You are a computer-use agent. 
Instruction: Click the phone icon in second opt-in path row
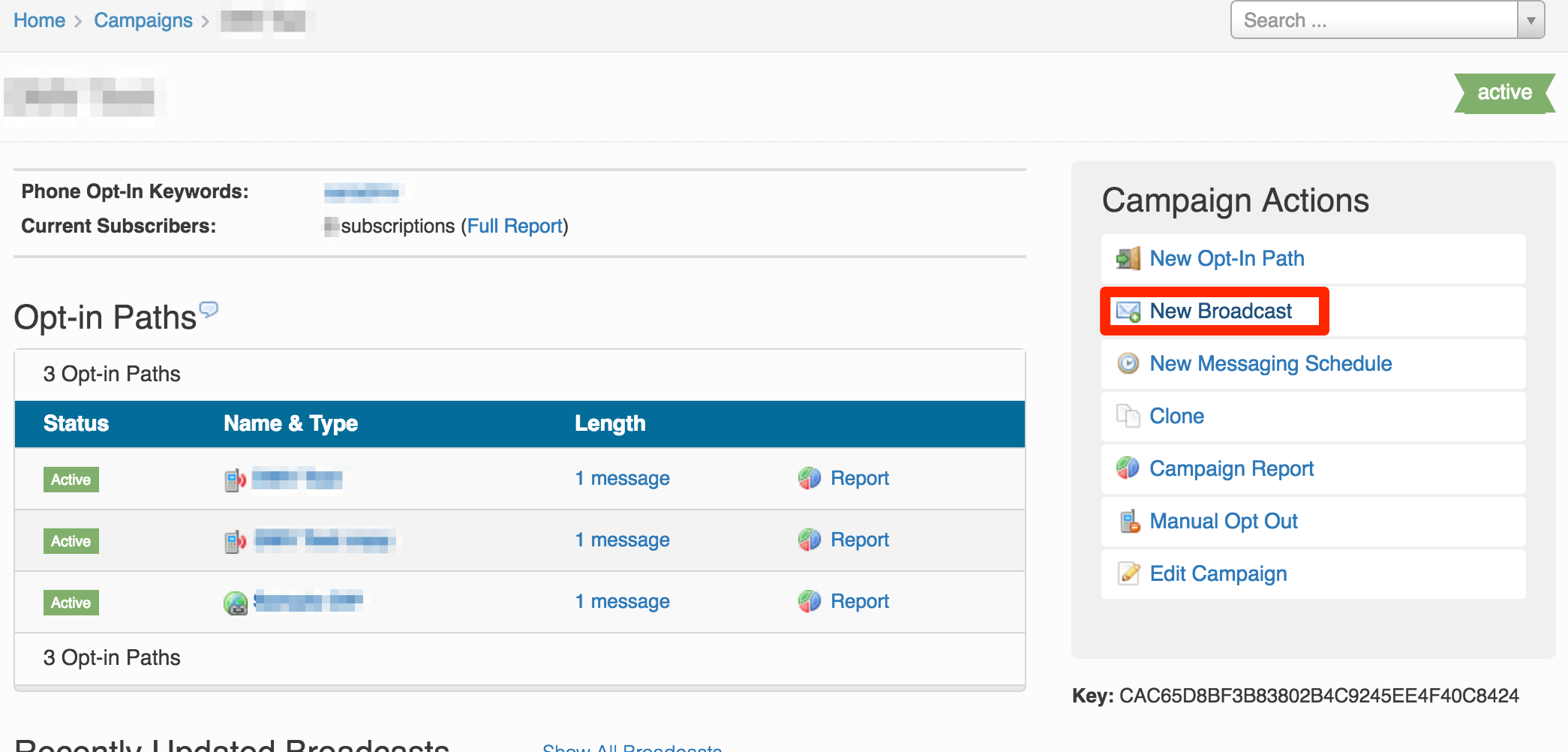[x=236, y=541]
